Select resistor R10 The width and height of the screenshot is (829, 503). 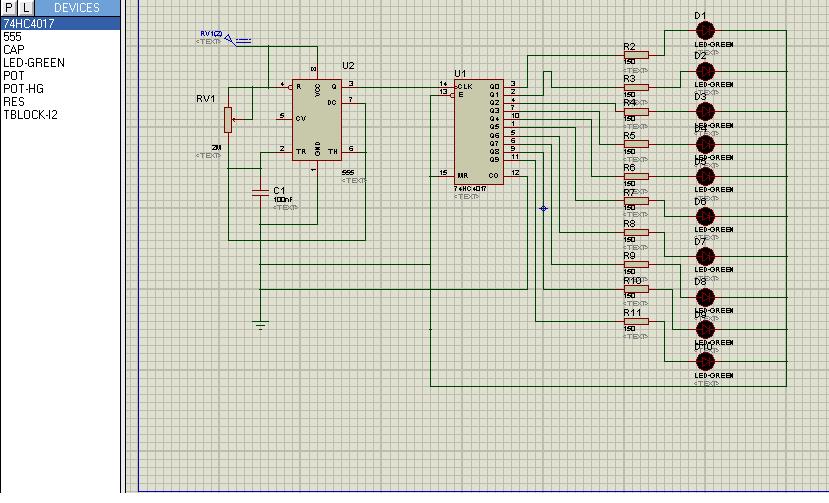(x=636, y=289)
